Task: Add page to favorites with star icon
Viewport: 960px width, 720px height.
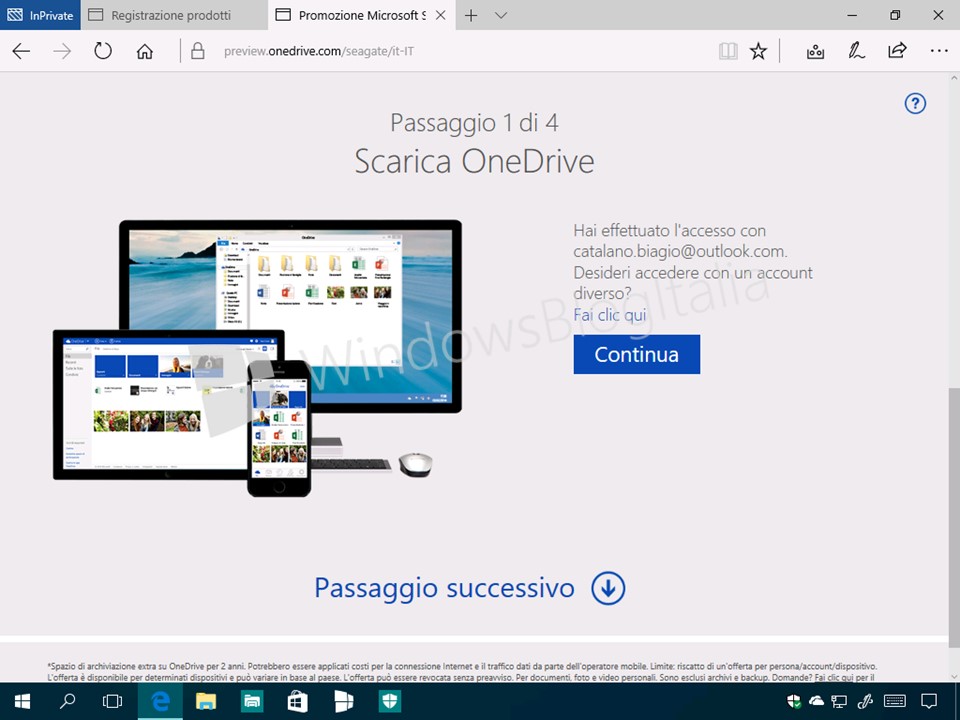Action: (x=759, y=51)
